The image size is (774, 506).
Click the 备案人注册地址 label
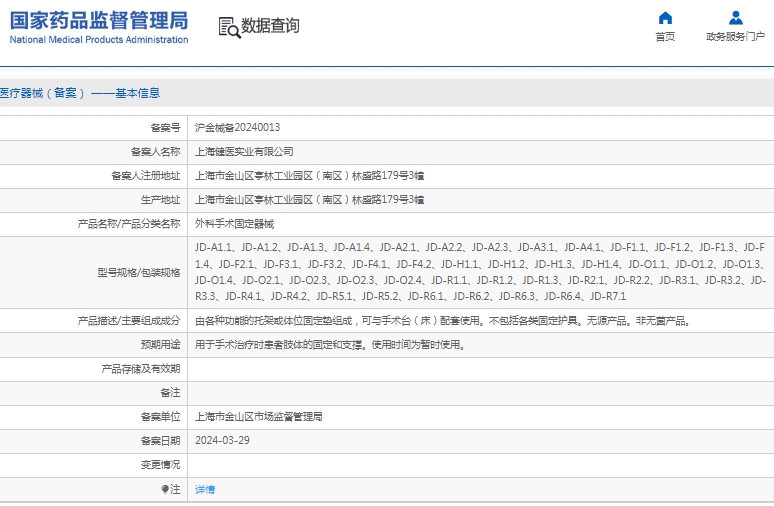tap(146, 176)
